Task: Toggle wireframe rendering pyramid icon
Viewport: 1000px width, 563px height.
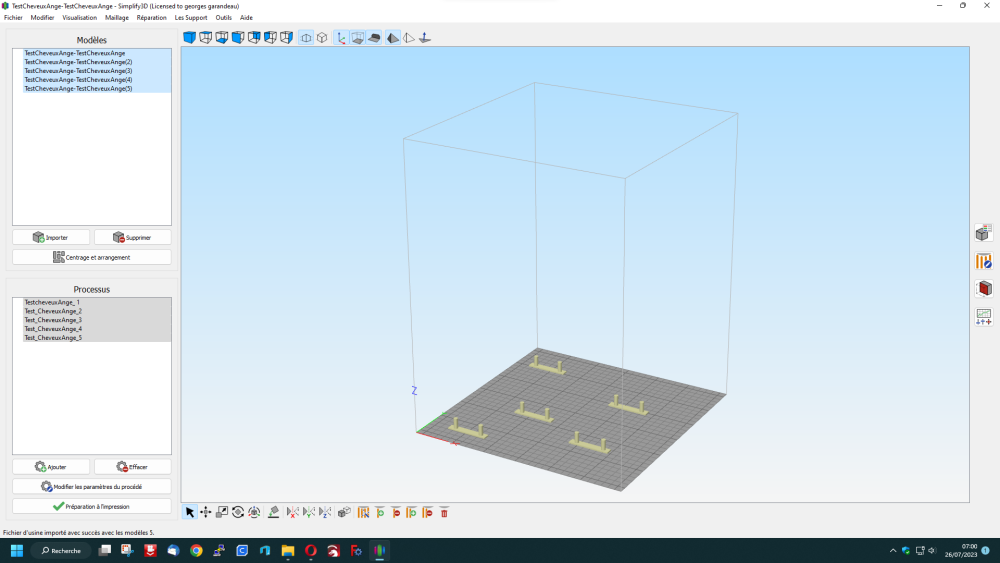Action: coord(409,38)
